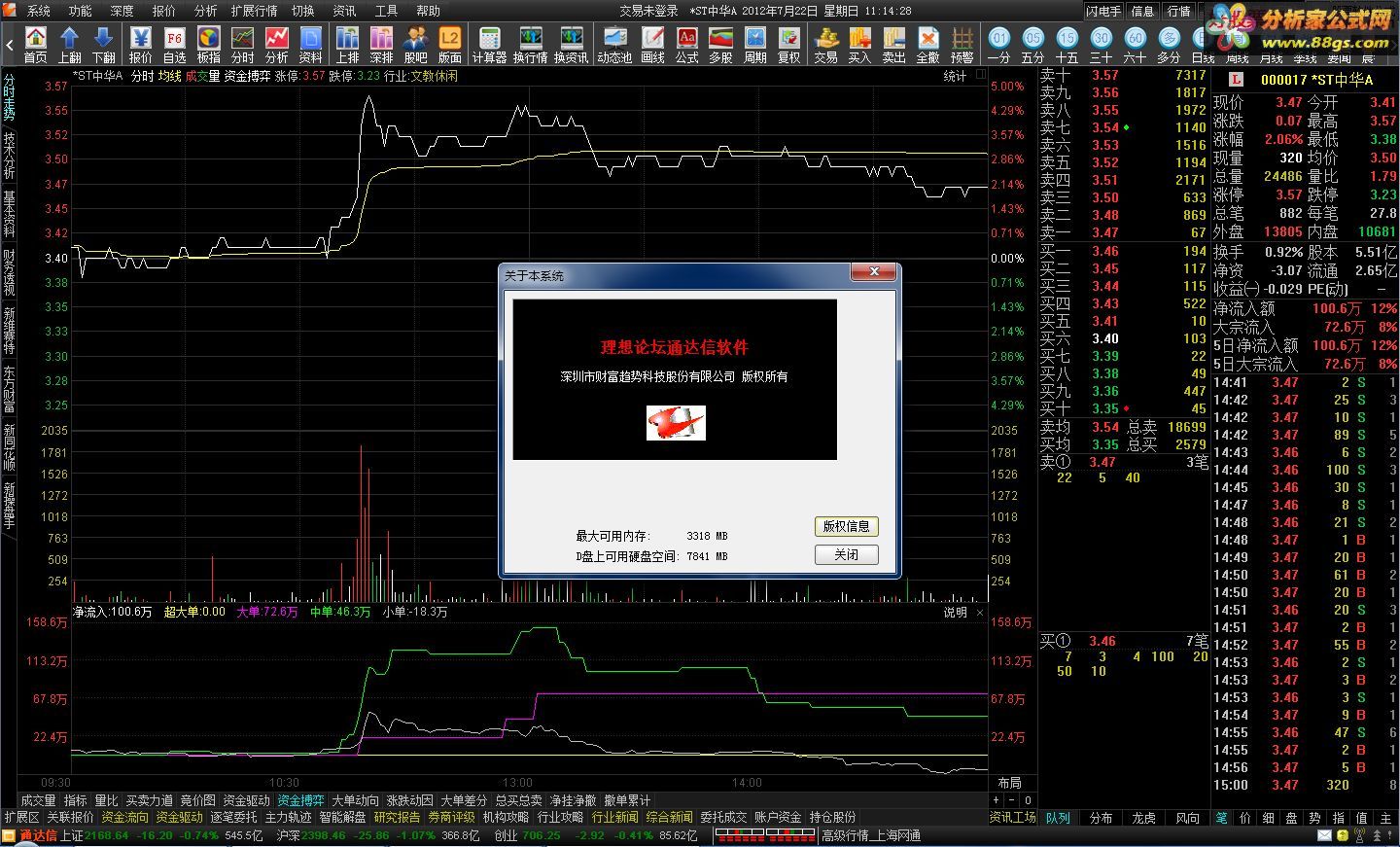Open the 报价 quote icon
Image resolution: width=1400 pixels, height=847 pixels.
(141, 45)
